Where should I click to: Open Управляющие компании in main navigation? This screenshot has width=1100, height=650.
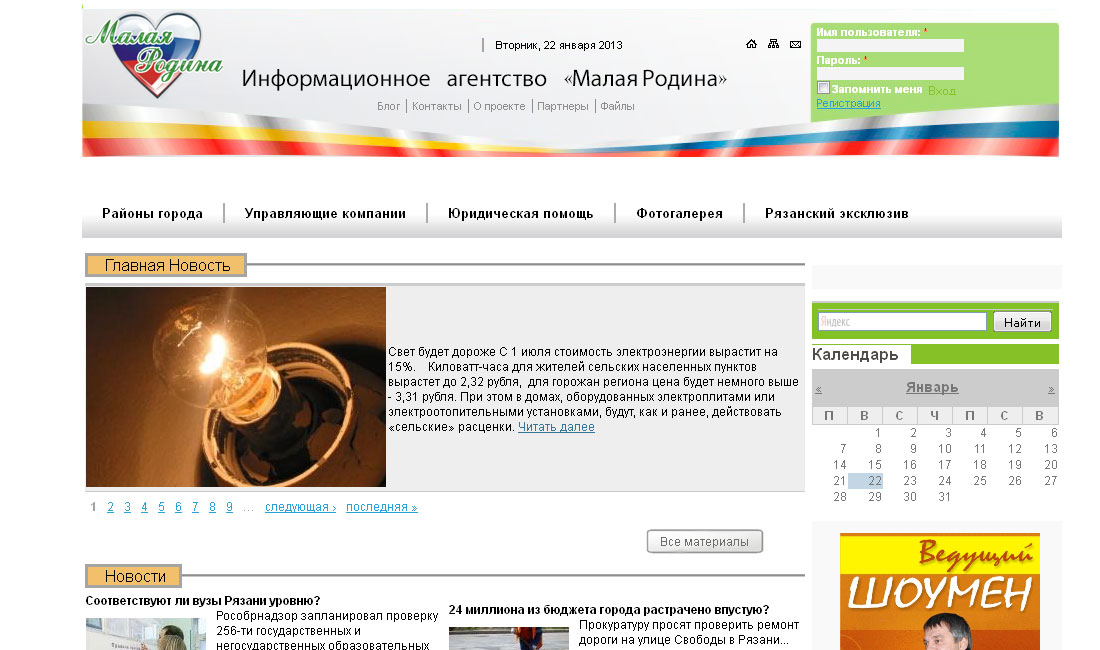point(325,213)
